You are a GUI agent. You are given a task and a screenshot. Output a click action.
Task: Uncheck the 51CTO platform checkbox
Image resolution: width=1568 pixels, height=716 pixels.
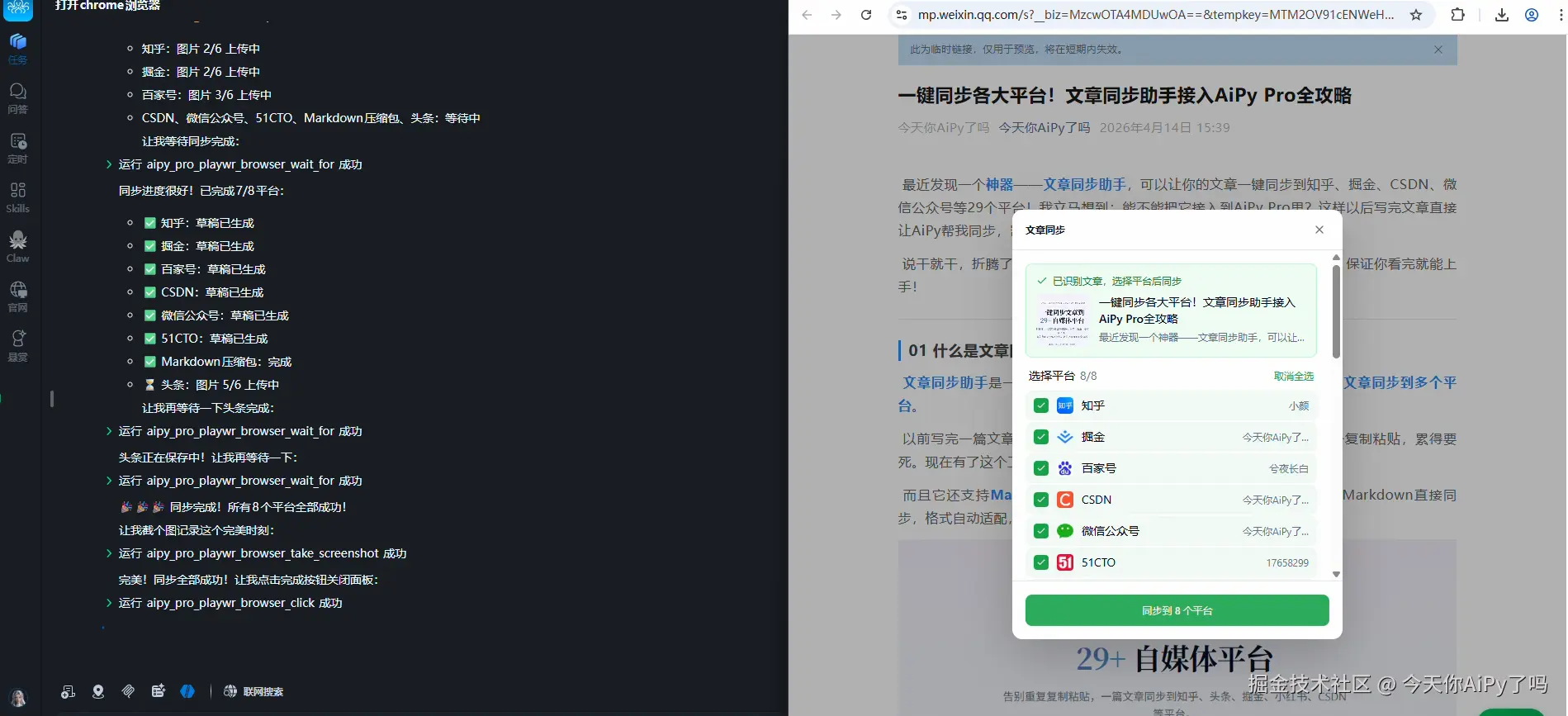click(x=1041, y=562)
